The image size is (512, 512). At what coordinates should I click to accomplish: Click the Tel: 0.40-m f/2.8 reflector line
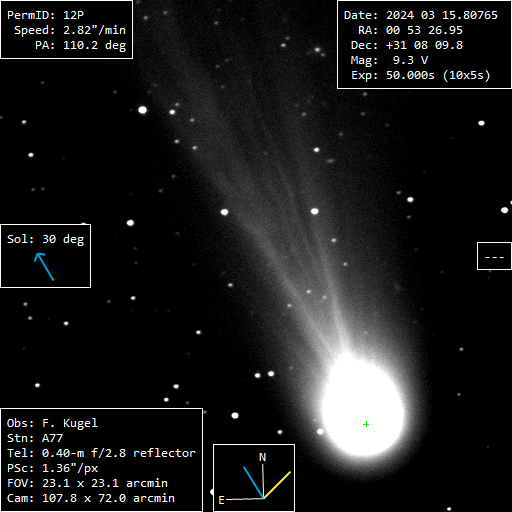(101, 453)
